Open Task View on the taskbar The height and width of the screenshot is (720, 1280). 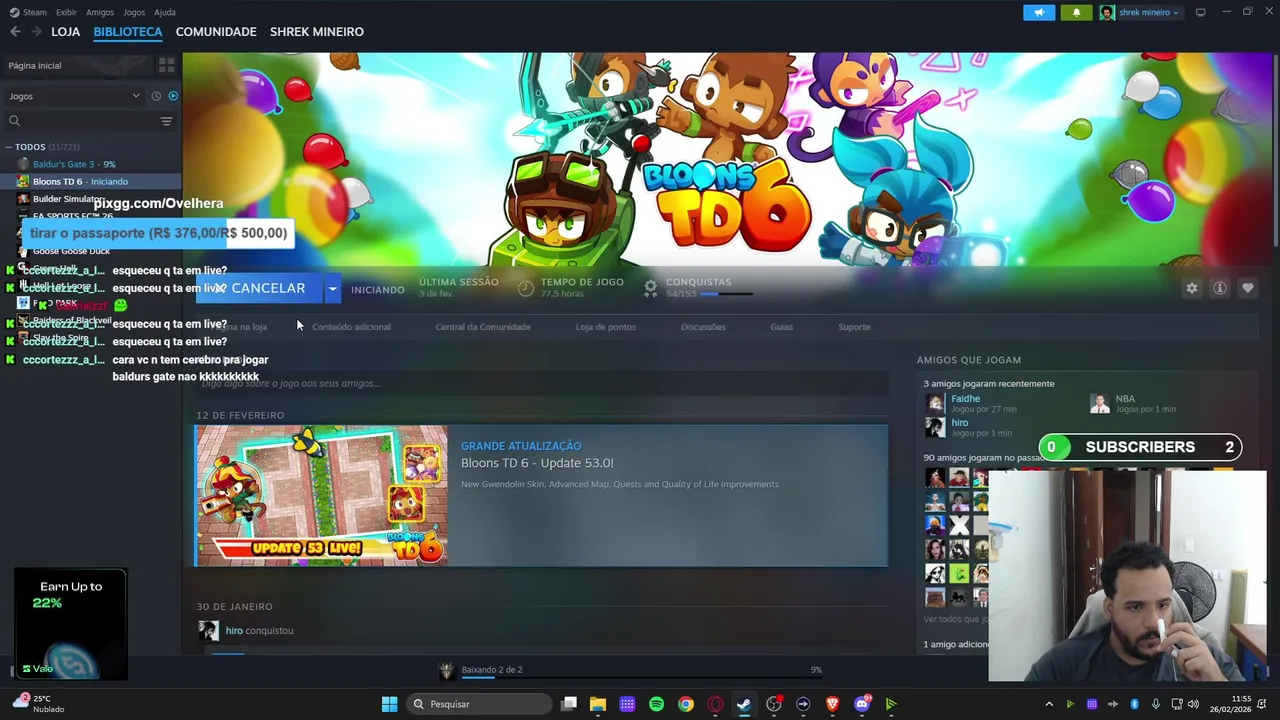[x=569, y=704]
